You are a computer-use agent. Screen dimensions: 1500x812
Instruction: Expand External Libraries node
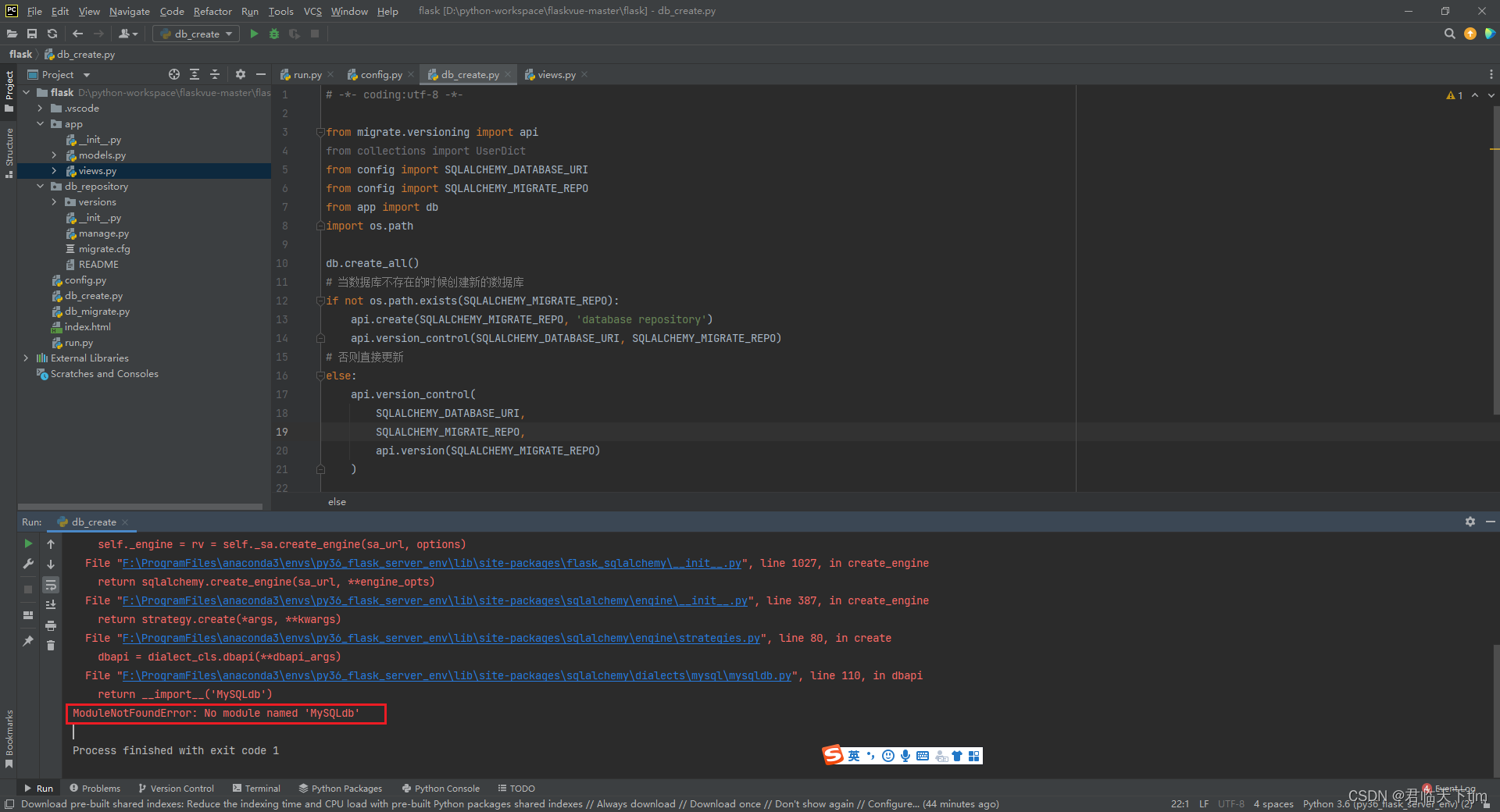(27, 358)
